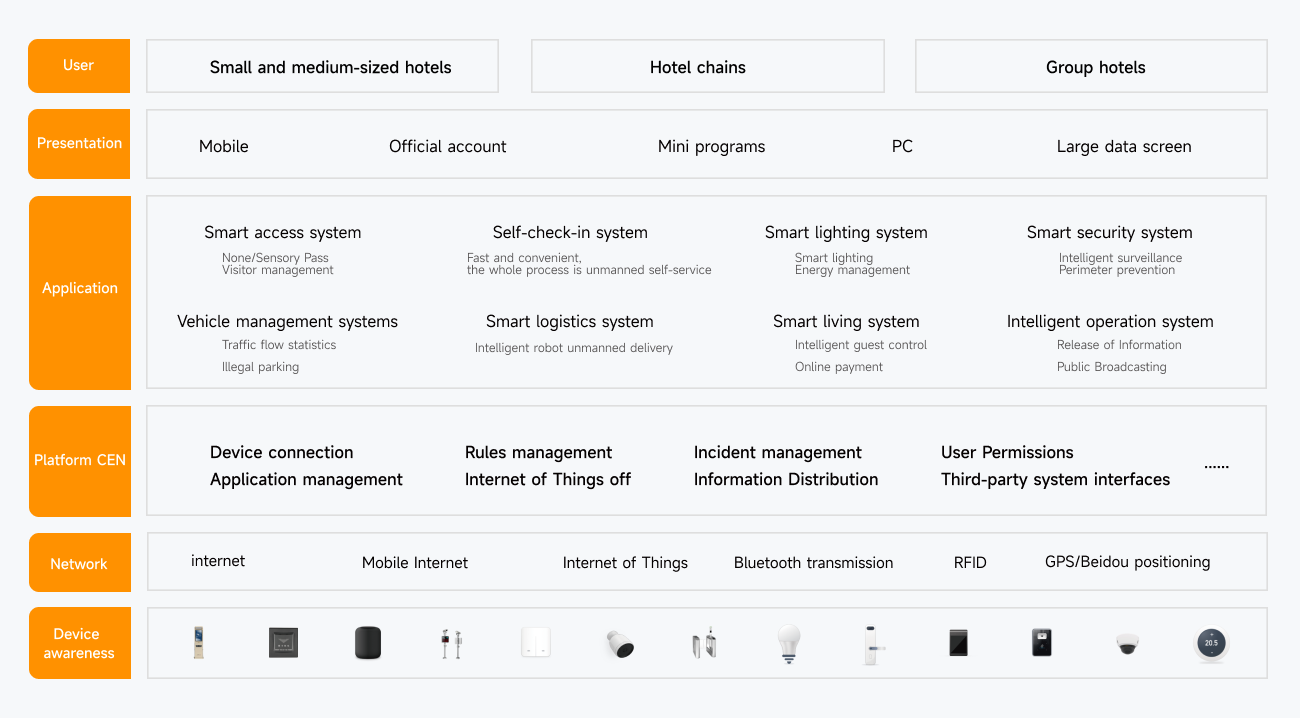Select the light bulb icon

[x=789, y=643]
